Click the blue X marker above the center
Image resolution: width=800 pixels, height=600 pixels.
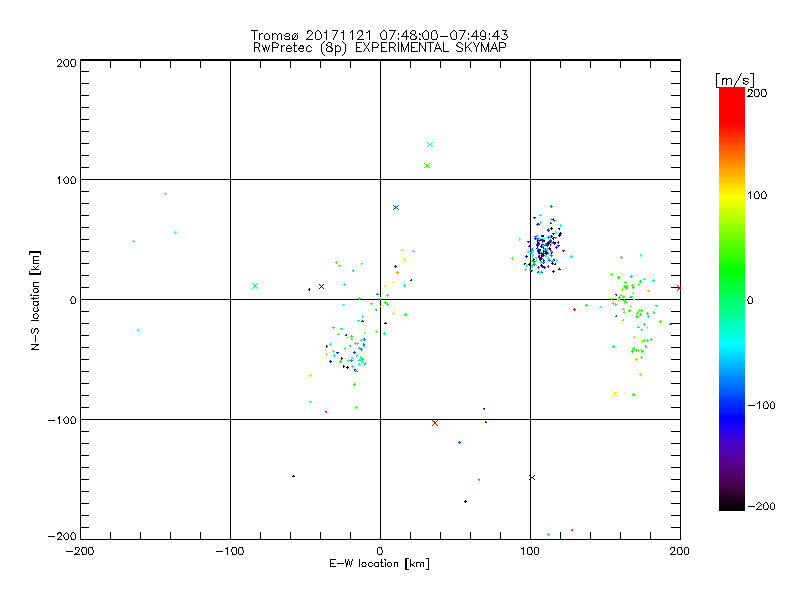[x=396, y=208]
